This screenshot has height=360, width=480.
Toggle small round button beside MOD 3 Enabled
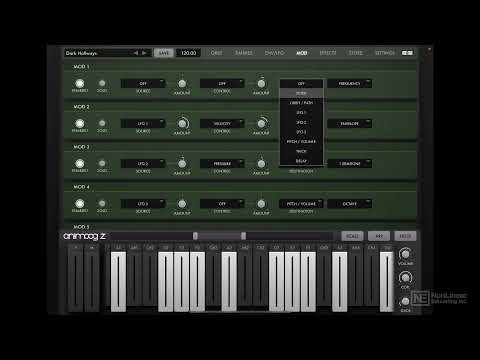click(102, 163)
